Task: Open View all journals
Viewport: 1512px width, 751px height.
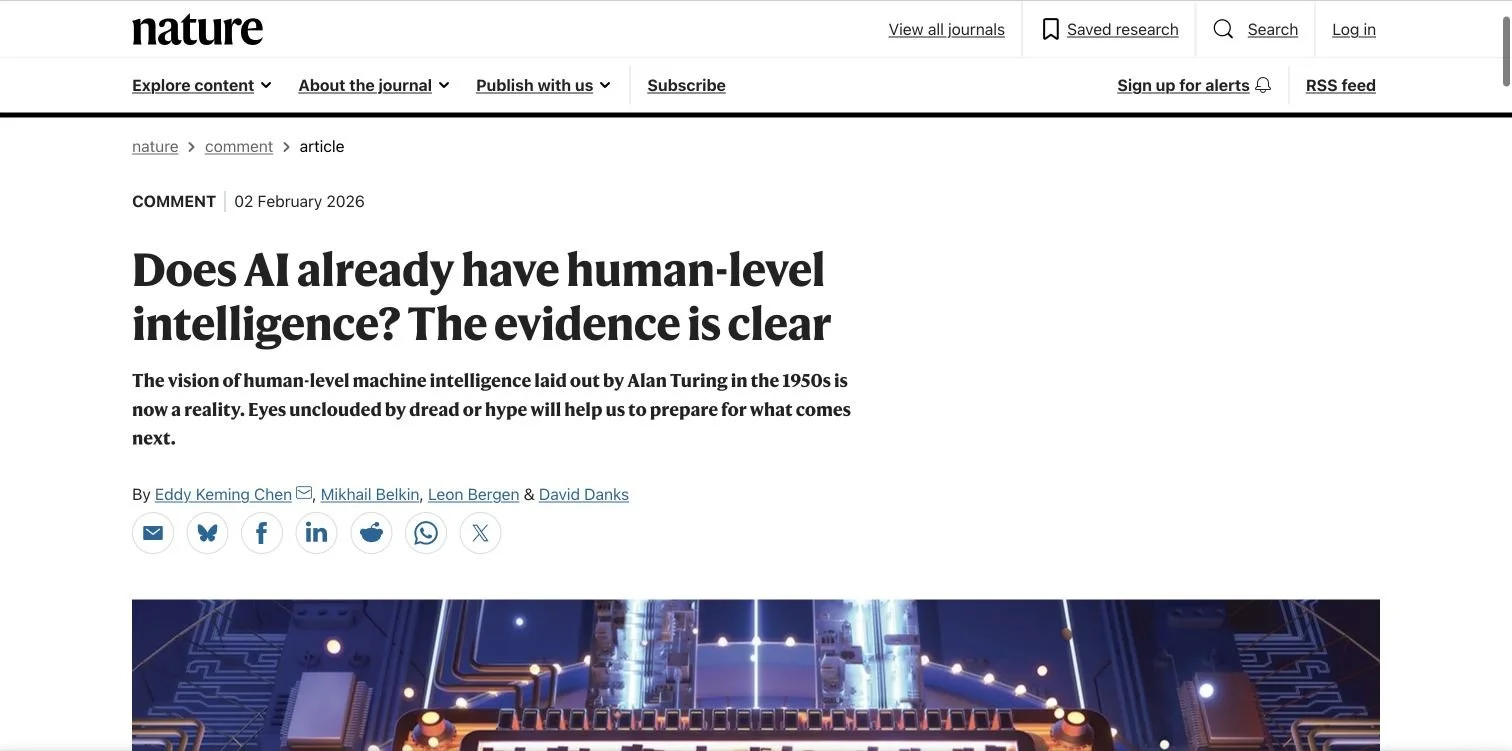Action: (946, 29)
